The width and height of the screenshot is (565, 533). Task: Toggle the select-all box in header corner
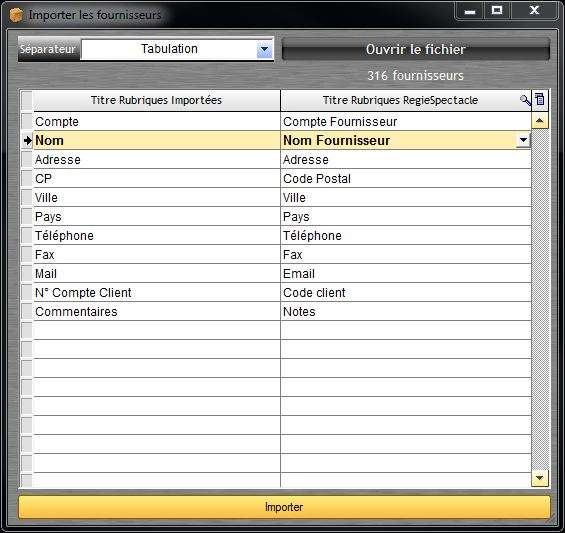click(27, 100)
